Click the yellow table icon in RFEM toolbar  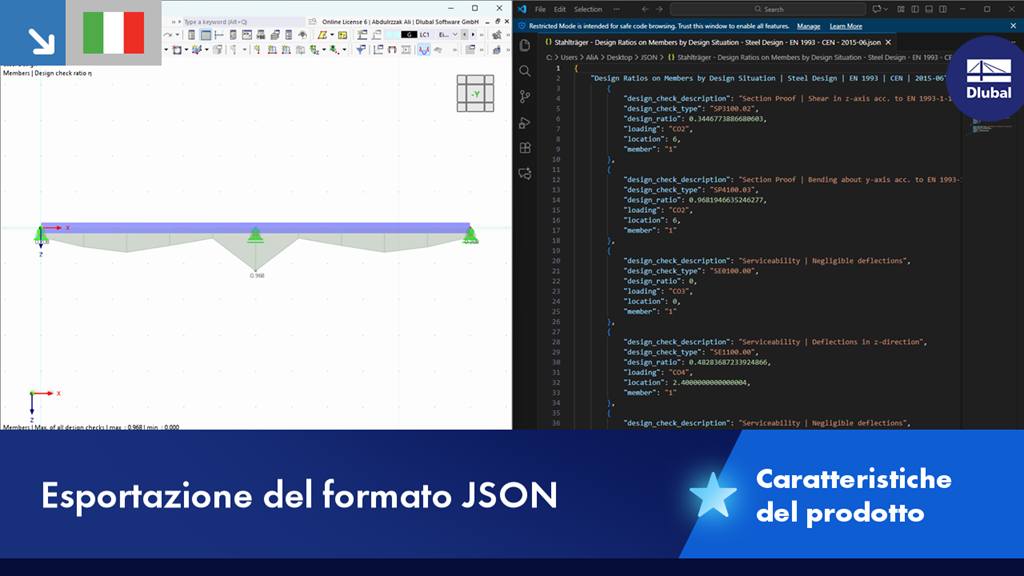pos(342,35)
